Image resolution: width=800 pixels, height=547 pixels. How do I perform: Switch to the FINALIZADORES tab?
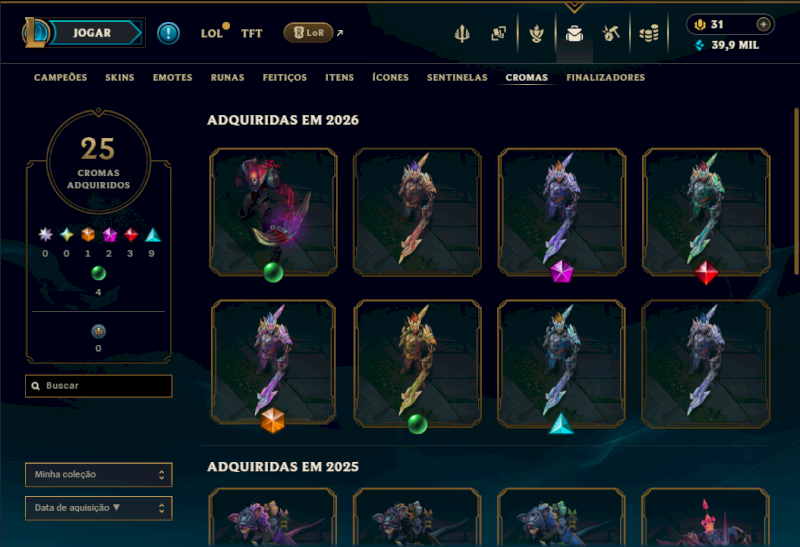pos(605,78)
